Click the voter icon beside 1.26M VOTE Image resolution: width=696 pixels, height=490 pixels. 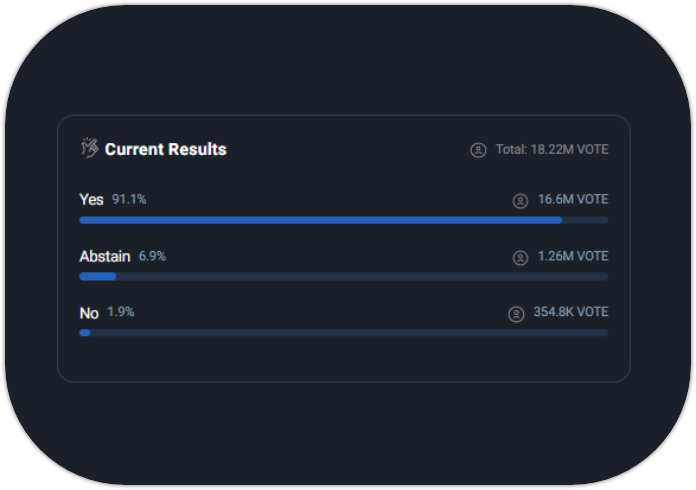[520, 258]
